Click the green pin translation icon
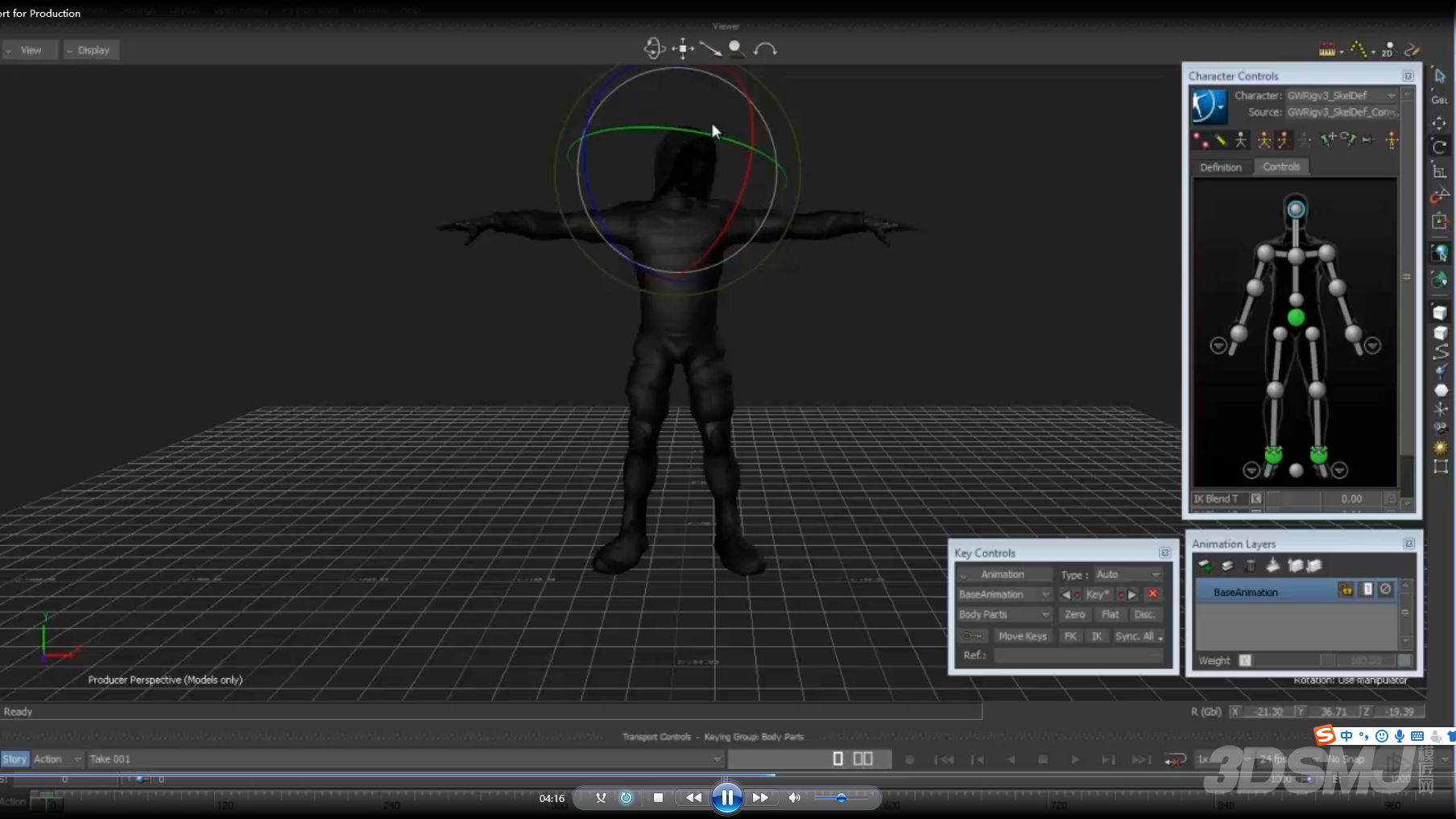 [x=1328, y=139]
